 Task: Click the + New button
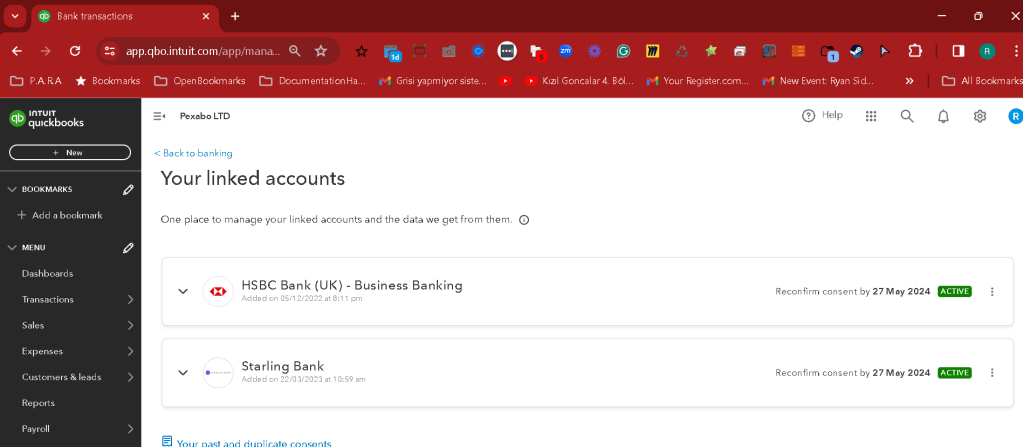[70, 153]
